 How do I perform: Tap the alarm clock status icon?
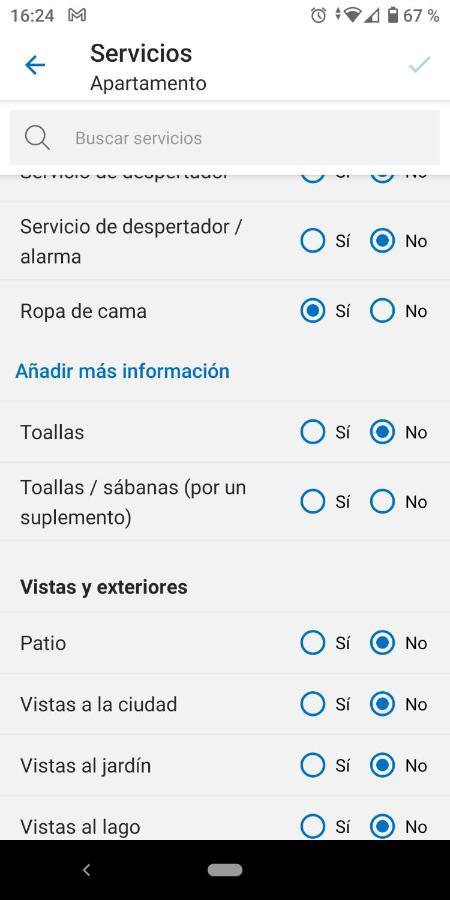[318, 15]
